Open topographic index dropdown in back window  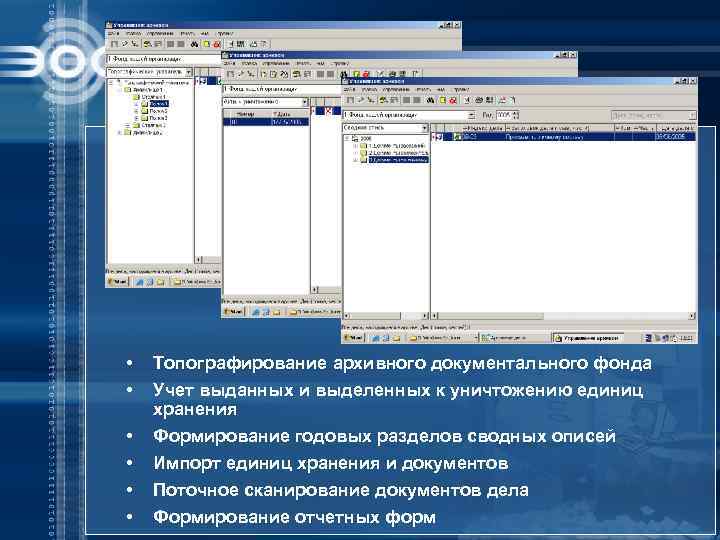pos(149,72)
